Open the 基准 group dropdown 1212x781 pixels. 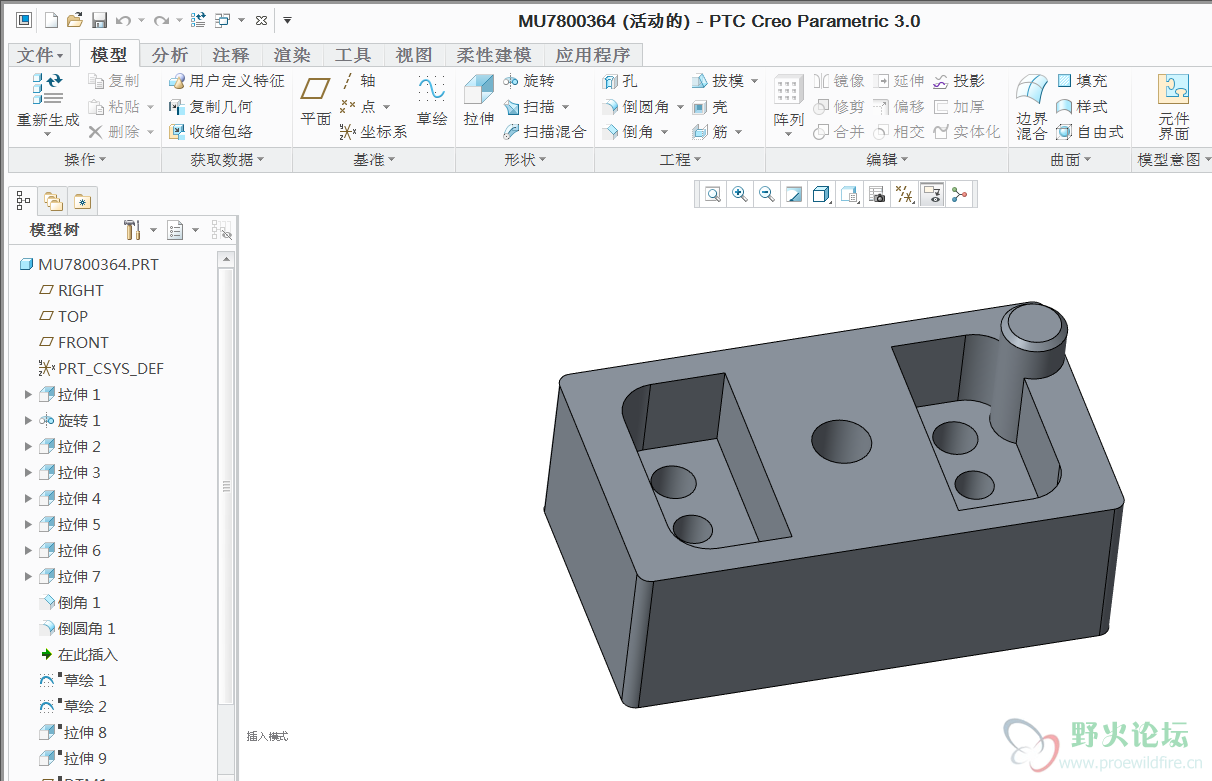point(374,160)
